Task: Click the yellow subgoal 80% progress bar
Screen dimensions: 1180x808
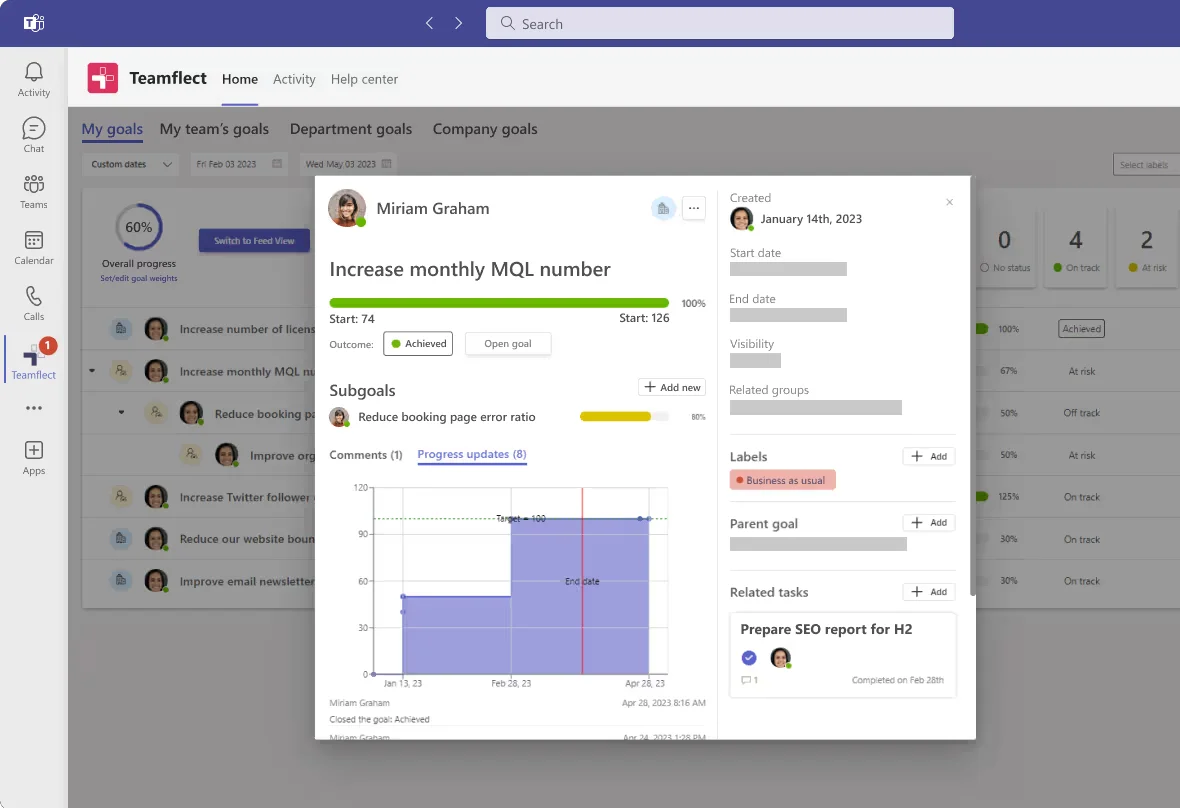Action: pyautogui.click(x=624, y=417)
